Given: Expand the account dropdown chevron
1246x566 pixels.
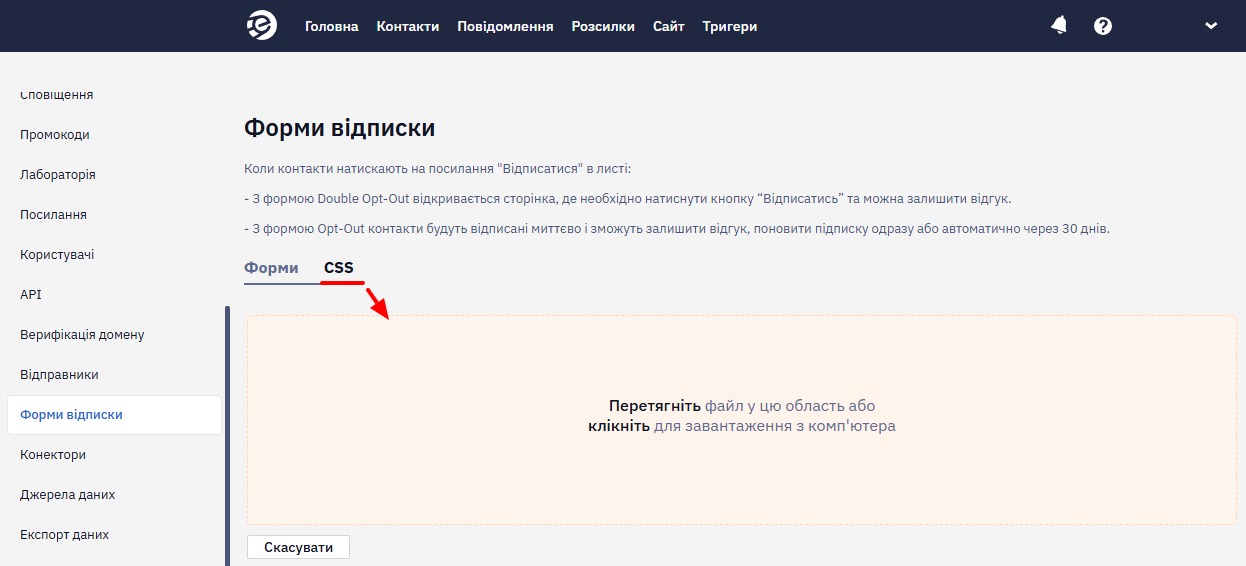Looking at the screenshot, I should 1211,26.
